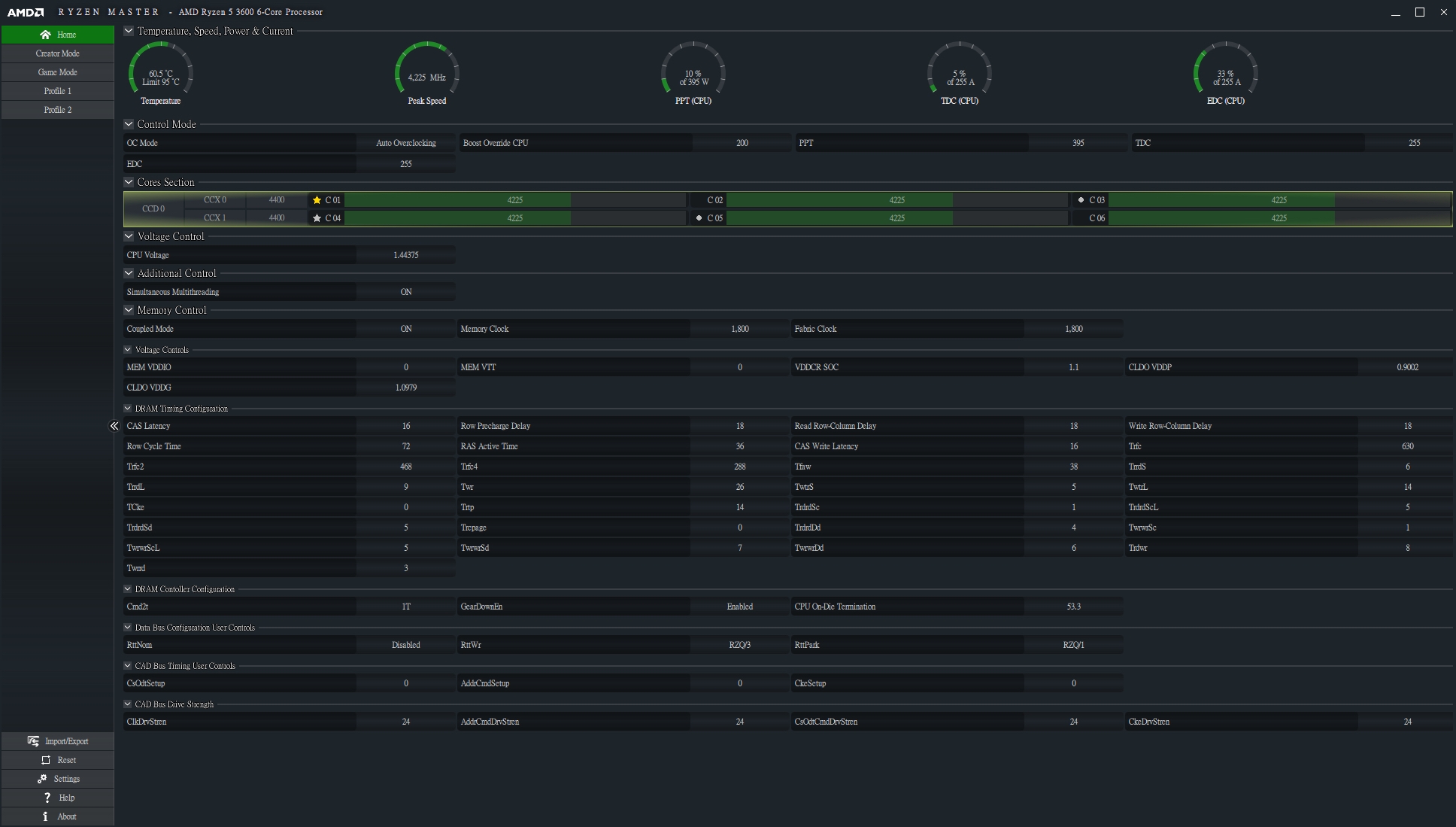This screenshot has width=1456, height=827.
Task: Collapse the Cores Section
Action: (x=129, y=182)
